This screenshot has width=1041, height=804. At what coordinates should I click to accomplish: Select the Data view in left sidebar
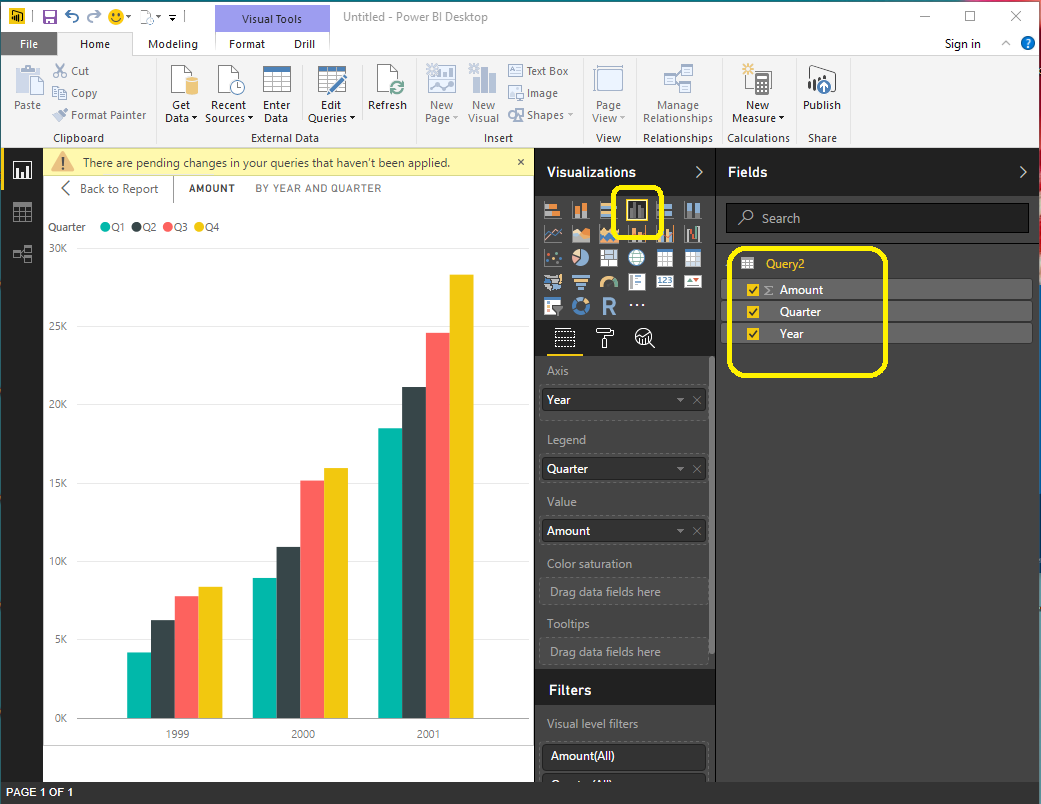click(22, 212)
